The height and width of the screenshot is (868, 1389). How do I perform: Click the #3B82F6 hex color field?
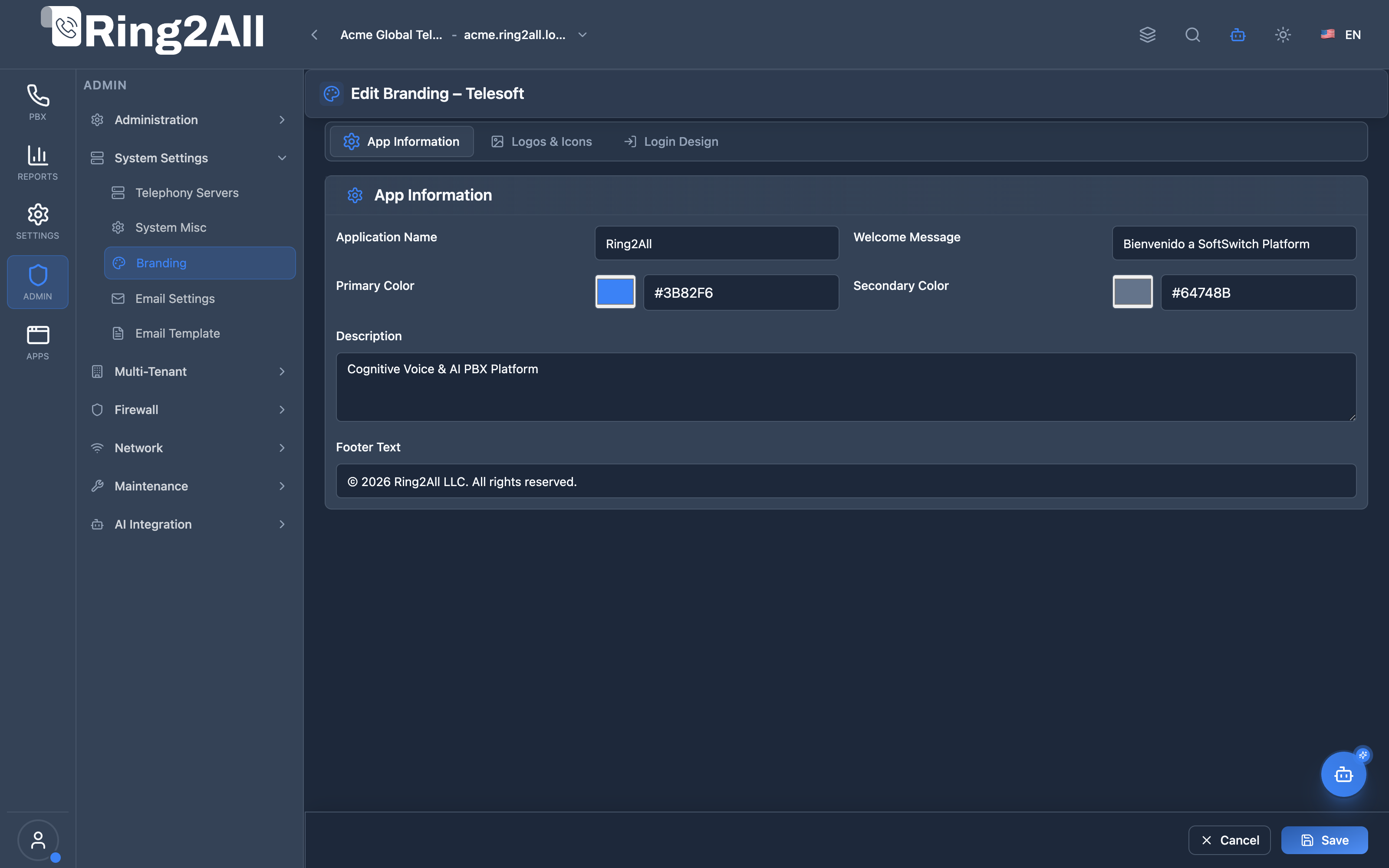(x=741, y=292)
